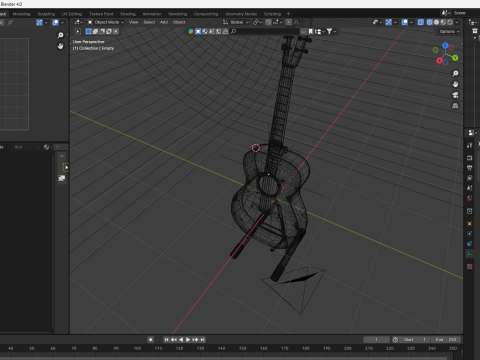The height and width of the screenshot is (360, 480).
Task: Select Wireframe viewport shading
Action: pos(430,22)
